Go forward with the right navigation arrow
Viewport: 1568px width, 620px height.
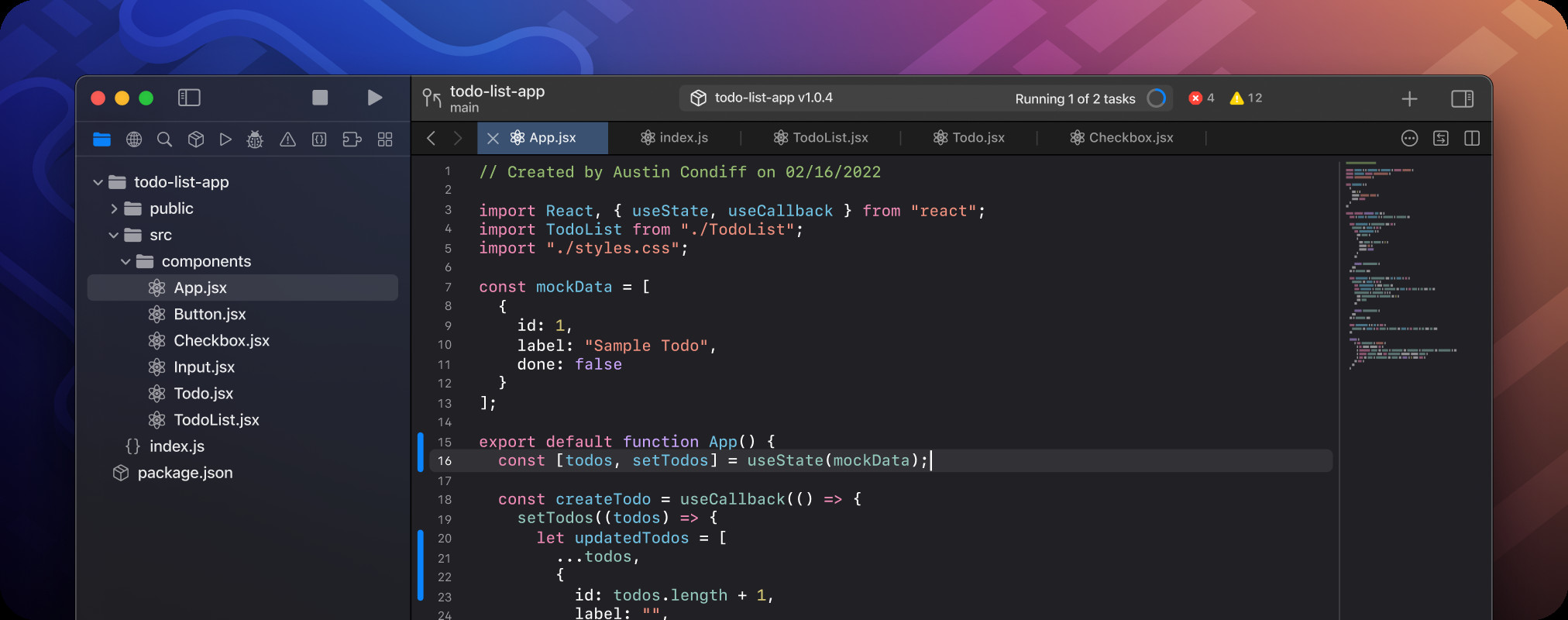pos(458,138)
